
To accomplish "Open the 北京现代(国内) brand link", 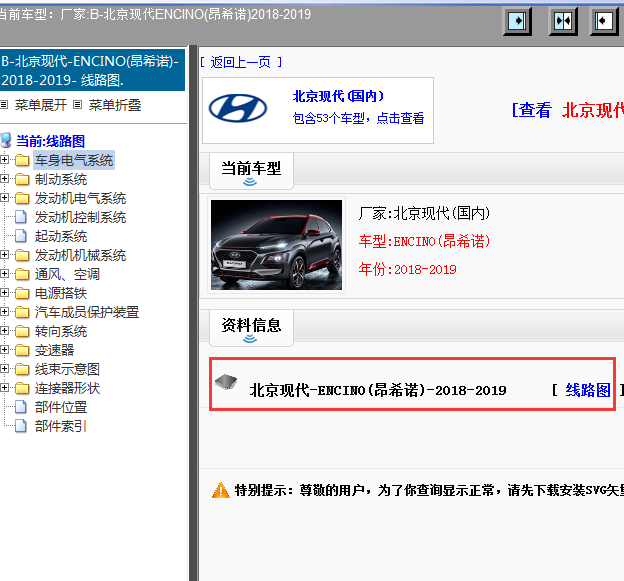I will coord(338,96).
